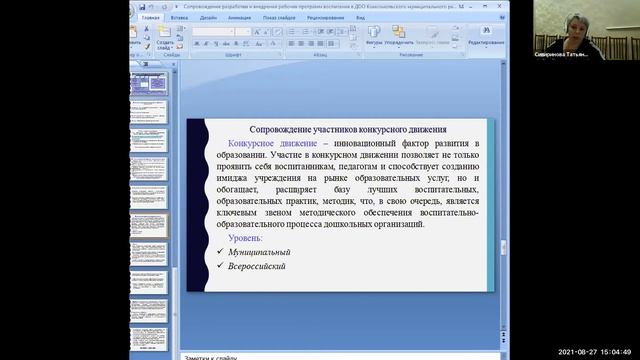Center the paragraph text

[x=301, y=44]
